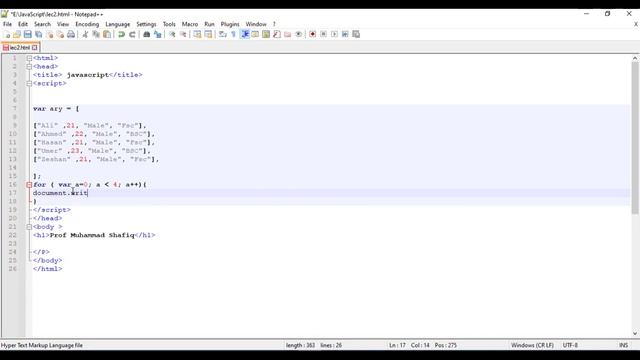
Task: Open Find with the binoculars icon
Action: pyautogui.click(x=147, y=34)
